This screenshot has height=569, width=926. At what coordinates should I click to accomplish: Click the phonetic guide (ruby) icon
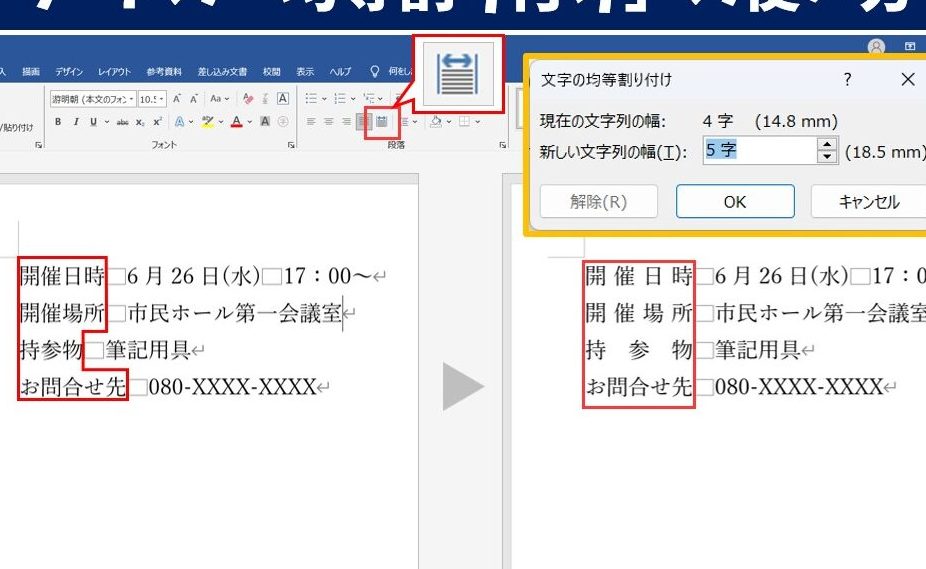[x=265, y=99]
